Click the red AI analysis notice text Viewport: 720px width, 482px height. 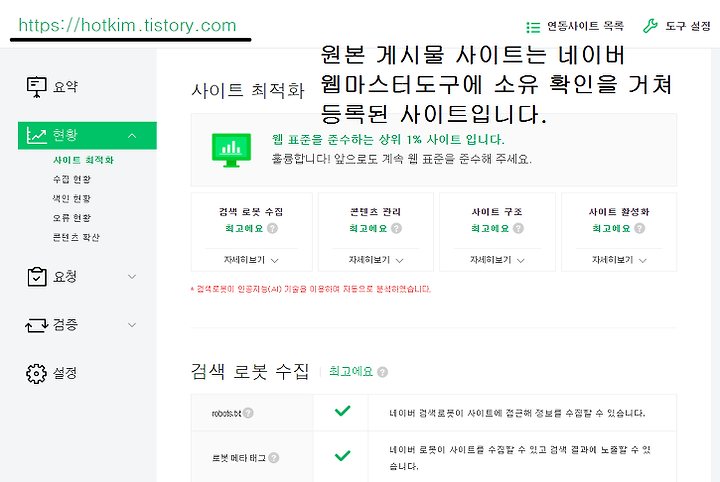(311, 289)
